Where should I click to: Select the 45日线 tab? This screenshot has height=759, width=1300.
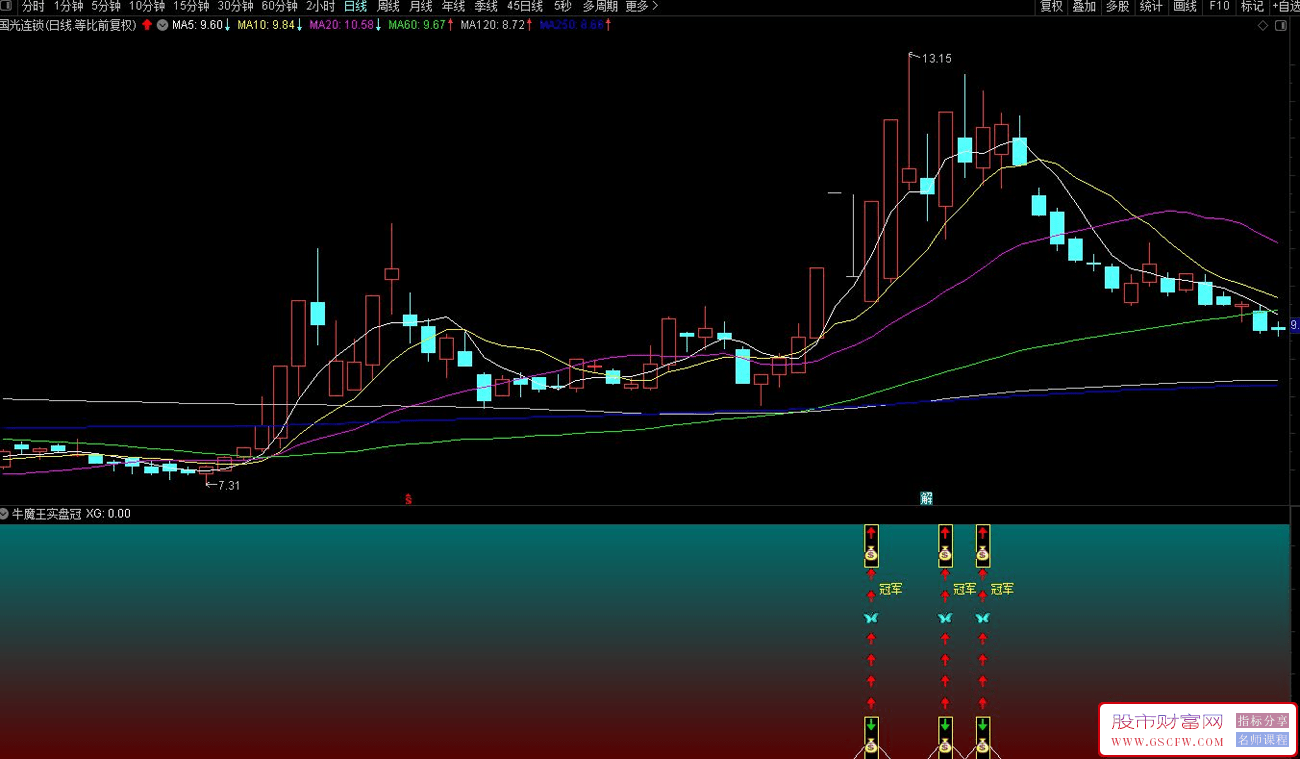(525, 6)
